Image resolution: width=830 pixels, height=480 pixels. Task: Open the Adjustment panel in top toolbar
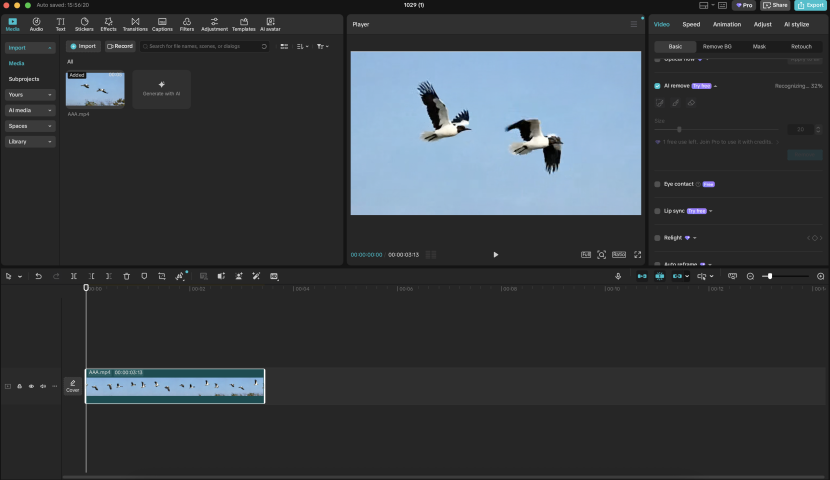pyautogui.click(x=214, y=24)
